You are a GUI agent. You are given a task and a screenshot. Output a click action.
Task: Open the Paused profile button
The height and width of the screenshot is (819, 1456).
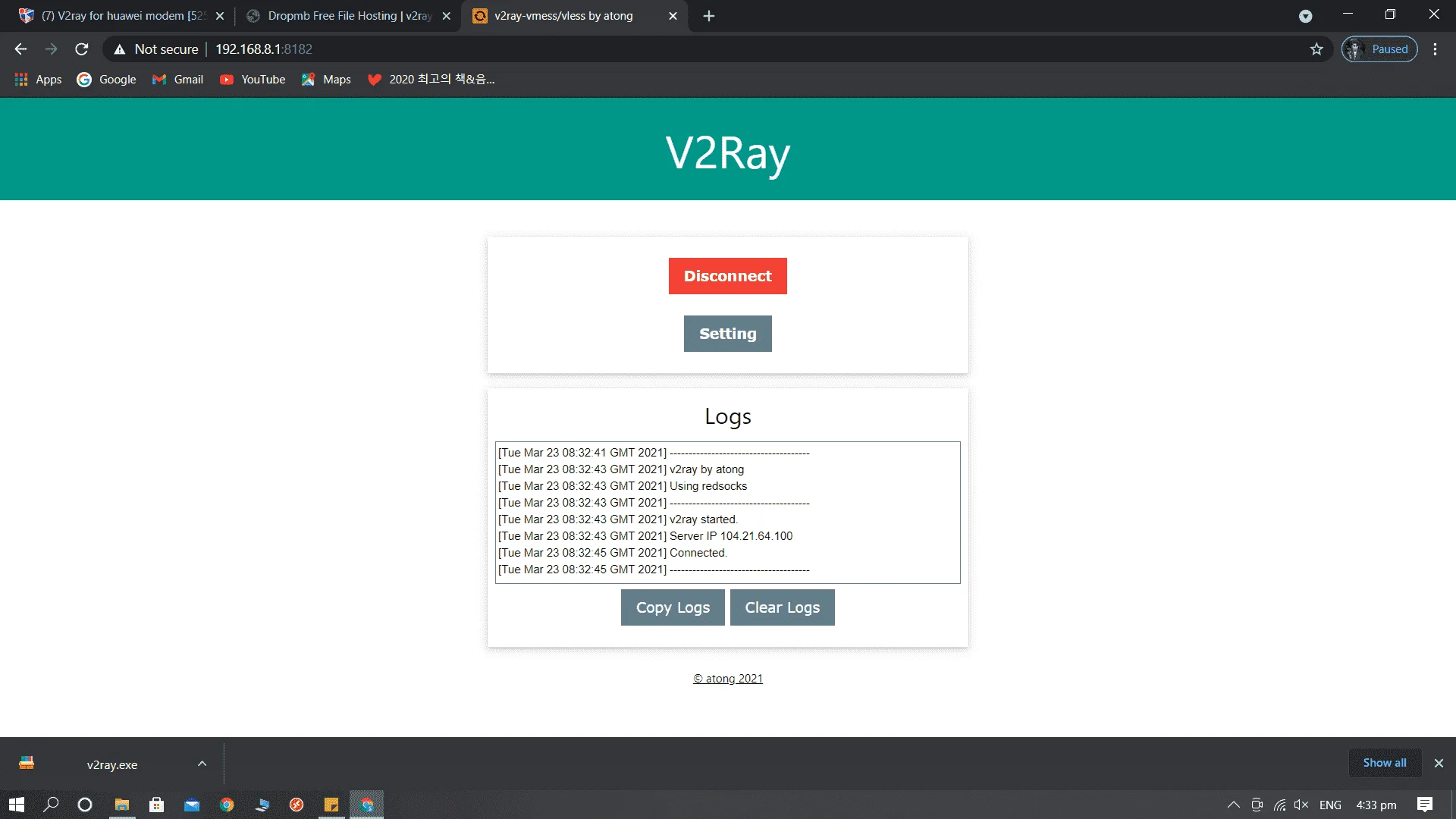1379,49
